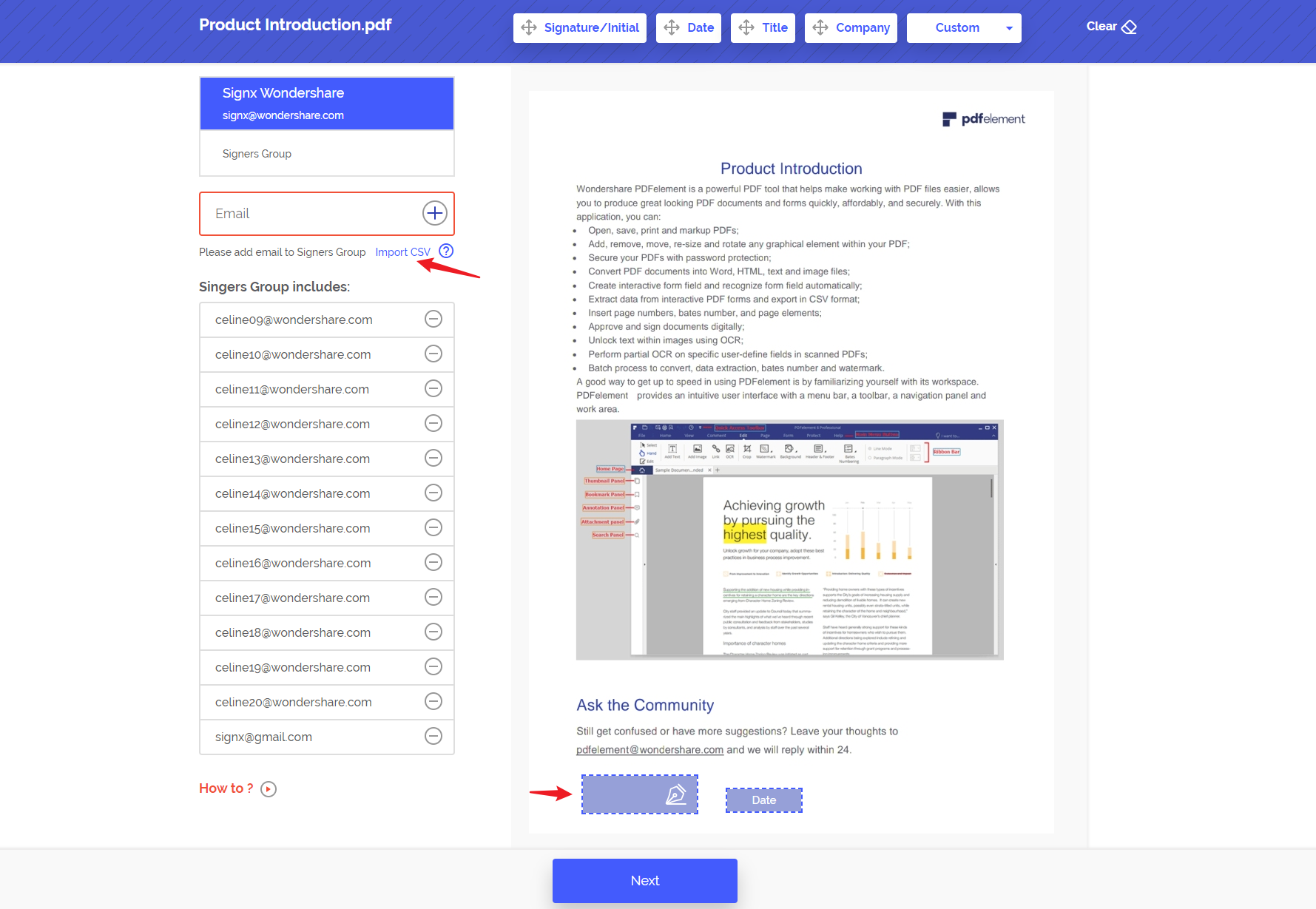Viewport: 1316px width, 909px height.
Task: Click the Product Introduction document heading
Action: [792, 169]
